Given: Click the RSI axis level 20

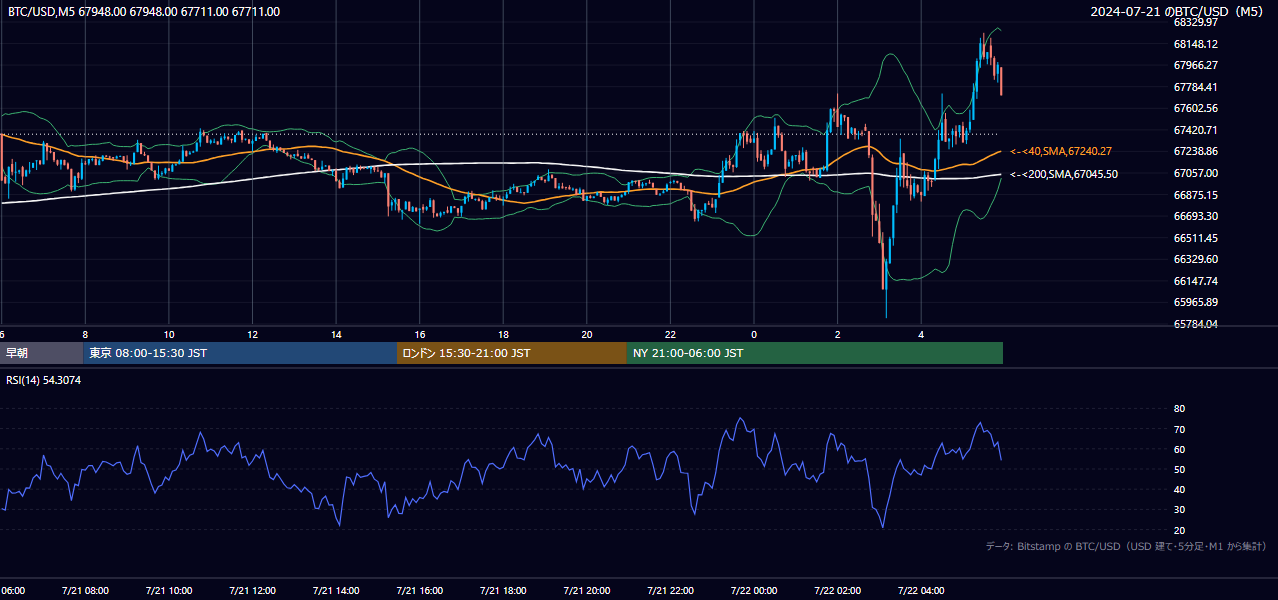Looking at the screenshot, I should pos(1179,530).
